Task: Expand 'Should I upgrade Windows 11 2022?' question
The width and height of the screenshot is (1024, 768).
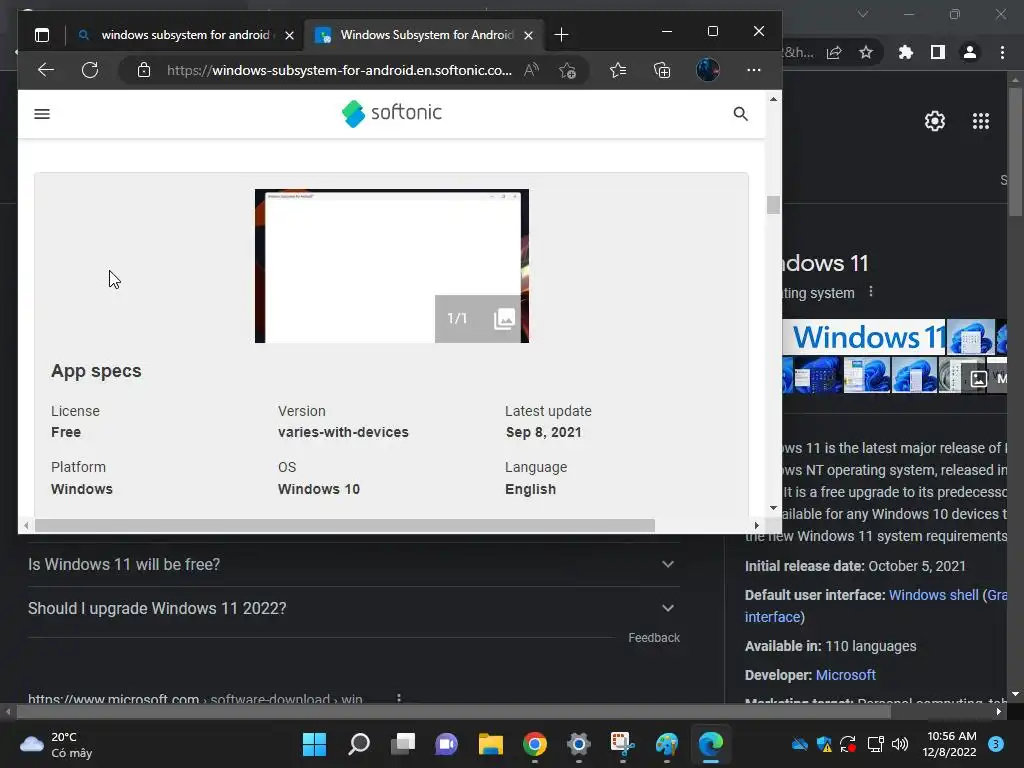Action: point(353,608)
